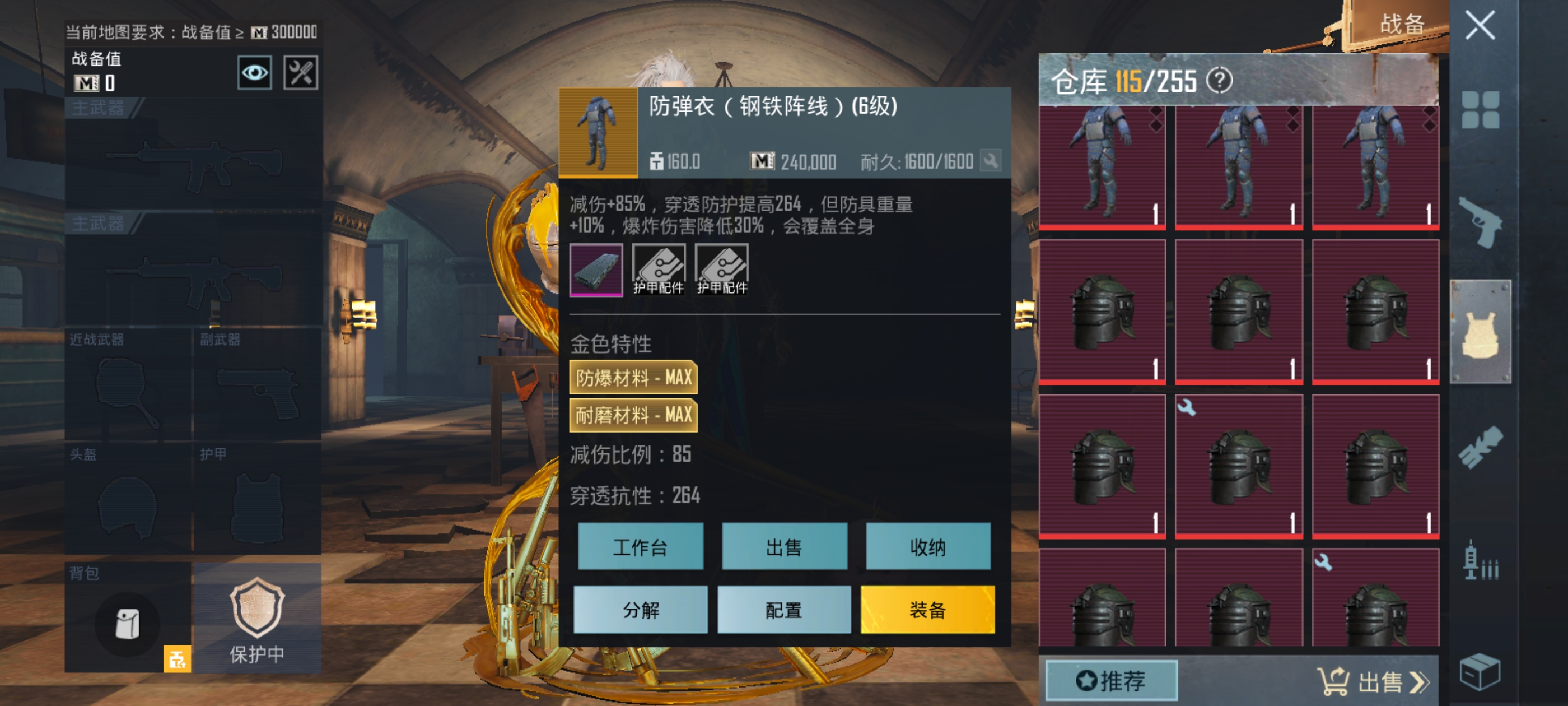The image size is (1568, 706).
Task: Select the attachments scope category icon
Action: coord(1481,447)
